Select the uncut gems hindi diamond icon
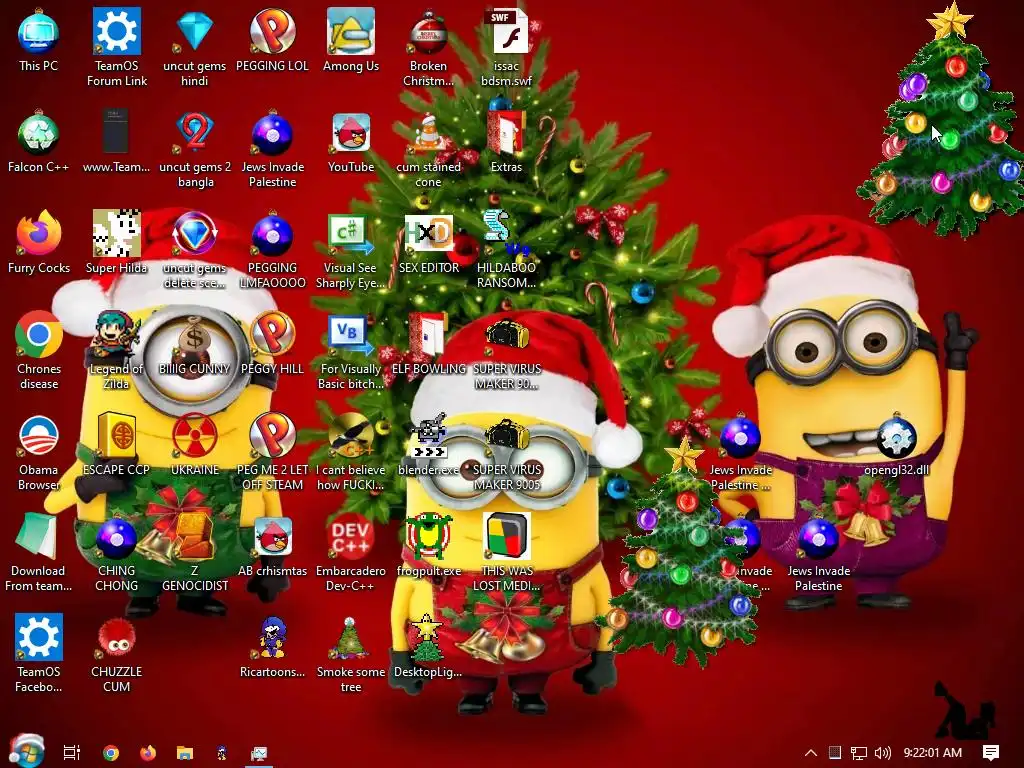1024x768 pixels. click(x=194, y=31)
